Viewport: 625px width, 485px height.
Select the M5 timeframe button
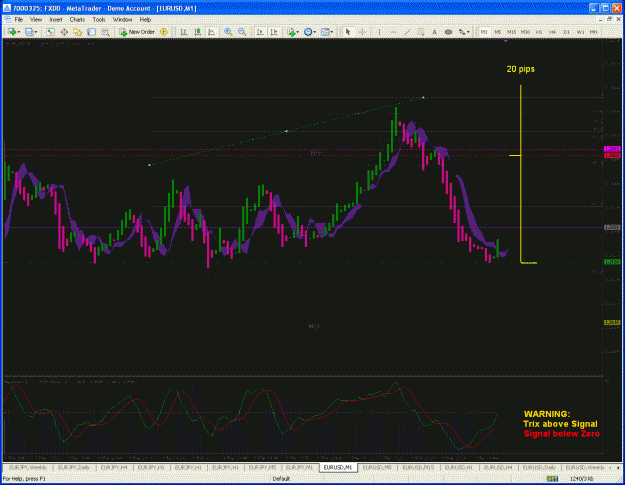(497, 32)
